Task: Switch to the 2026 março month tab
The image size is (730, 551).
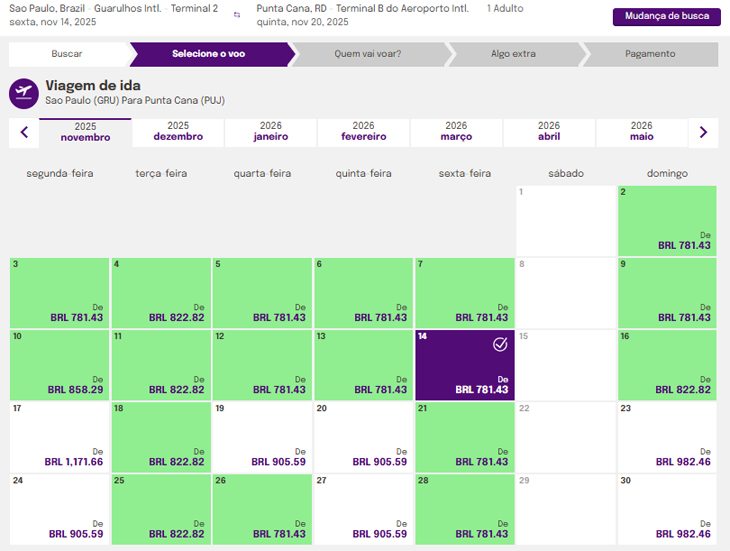Action: pos(456,132)
